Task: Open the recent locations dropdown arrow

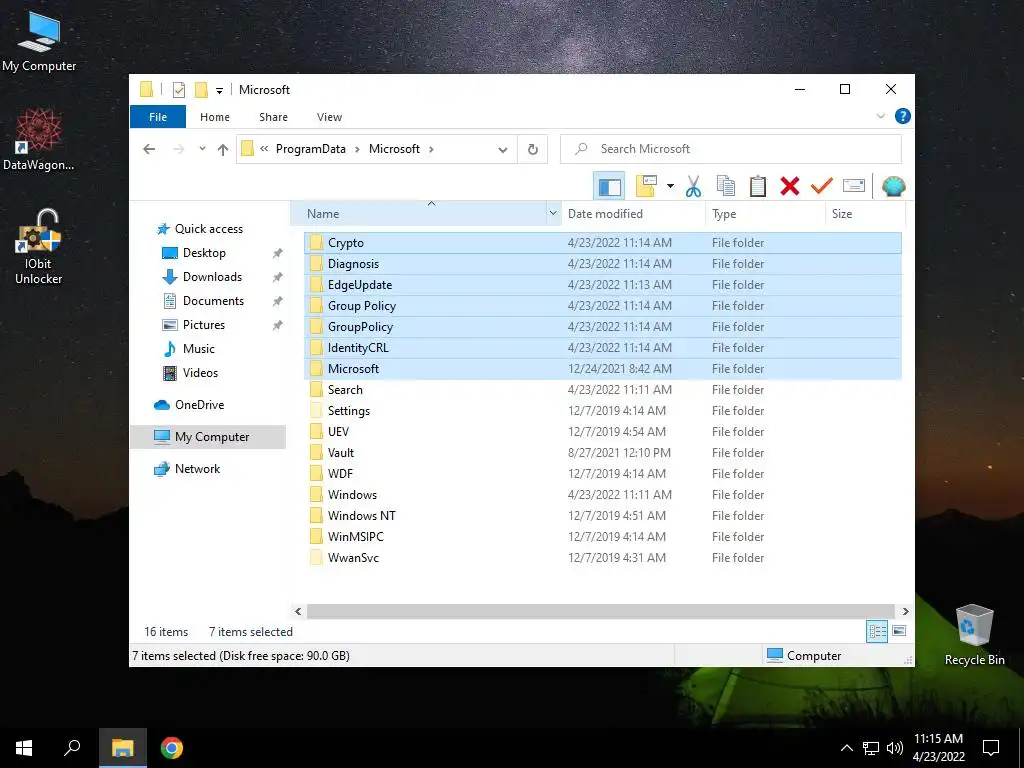Action: coord(202,149)
